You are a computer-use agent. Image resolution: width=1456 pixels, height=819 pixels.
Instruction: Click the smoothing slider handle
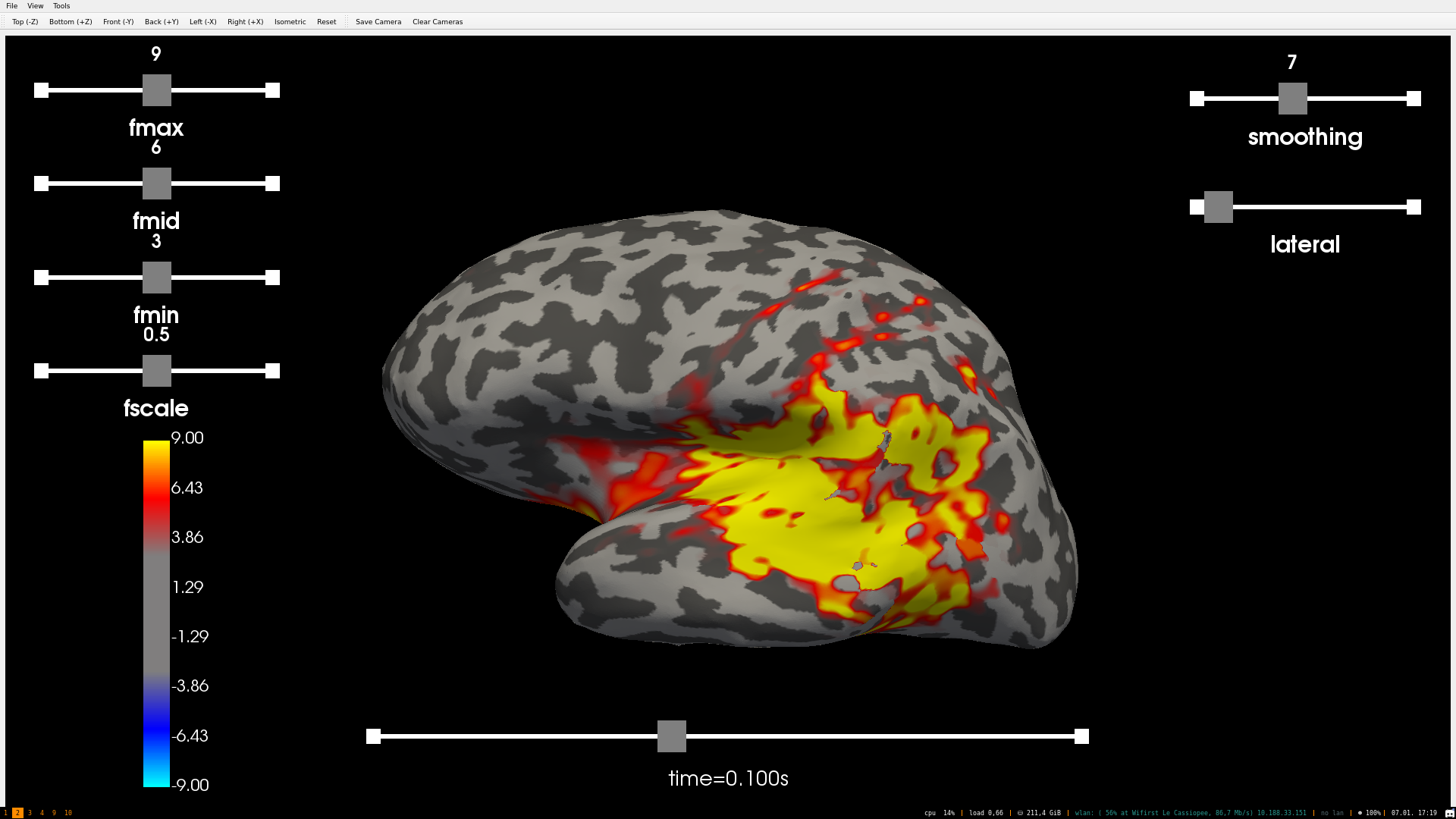click(x=1292, y=99)
